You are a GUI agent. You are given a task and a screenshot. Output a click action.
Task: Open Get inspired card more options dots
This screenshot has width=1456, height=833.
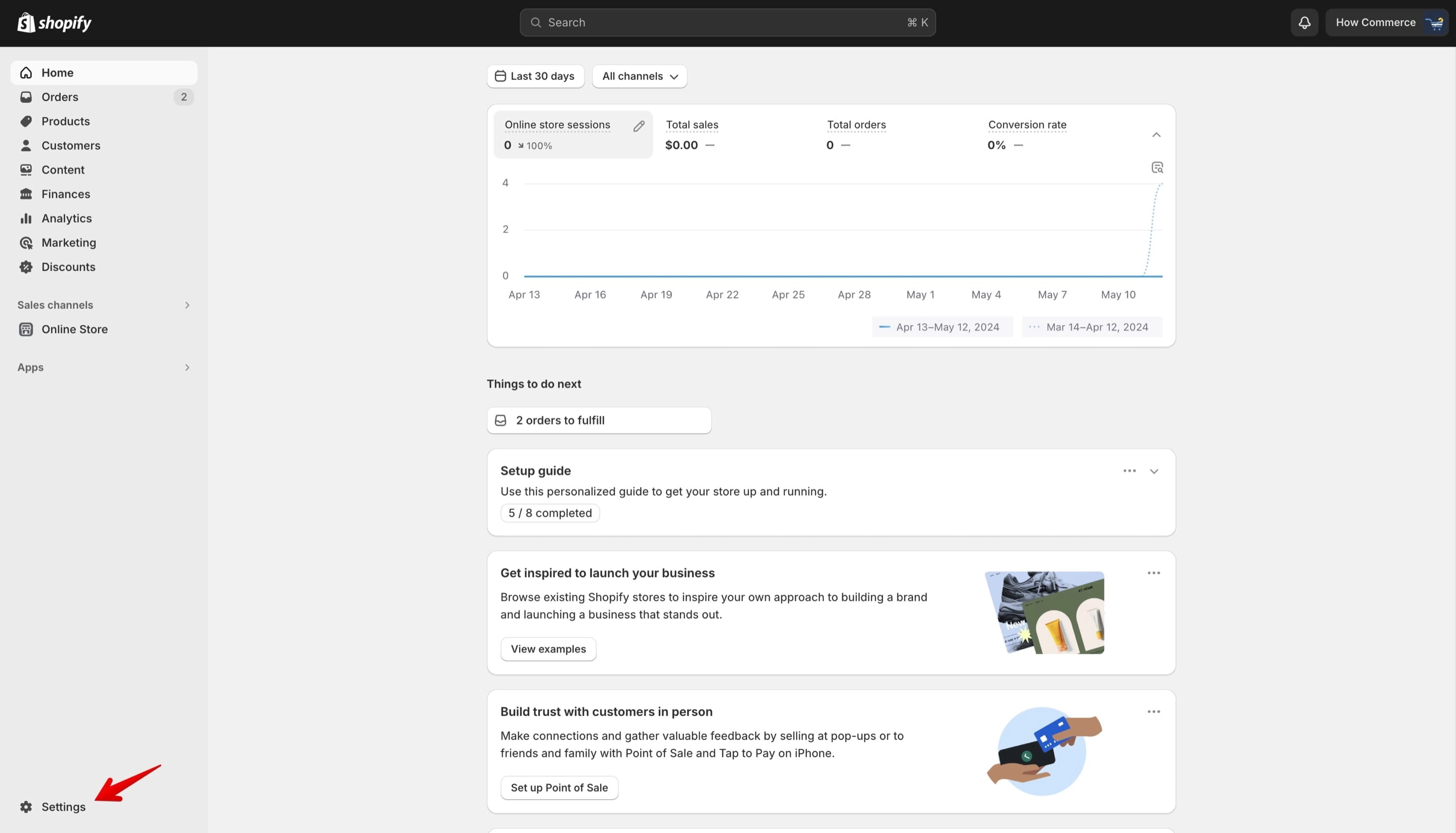1154,573
